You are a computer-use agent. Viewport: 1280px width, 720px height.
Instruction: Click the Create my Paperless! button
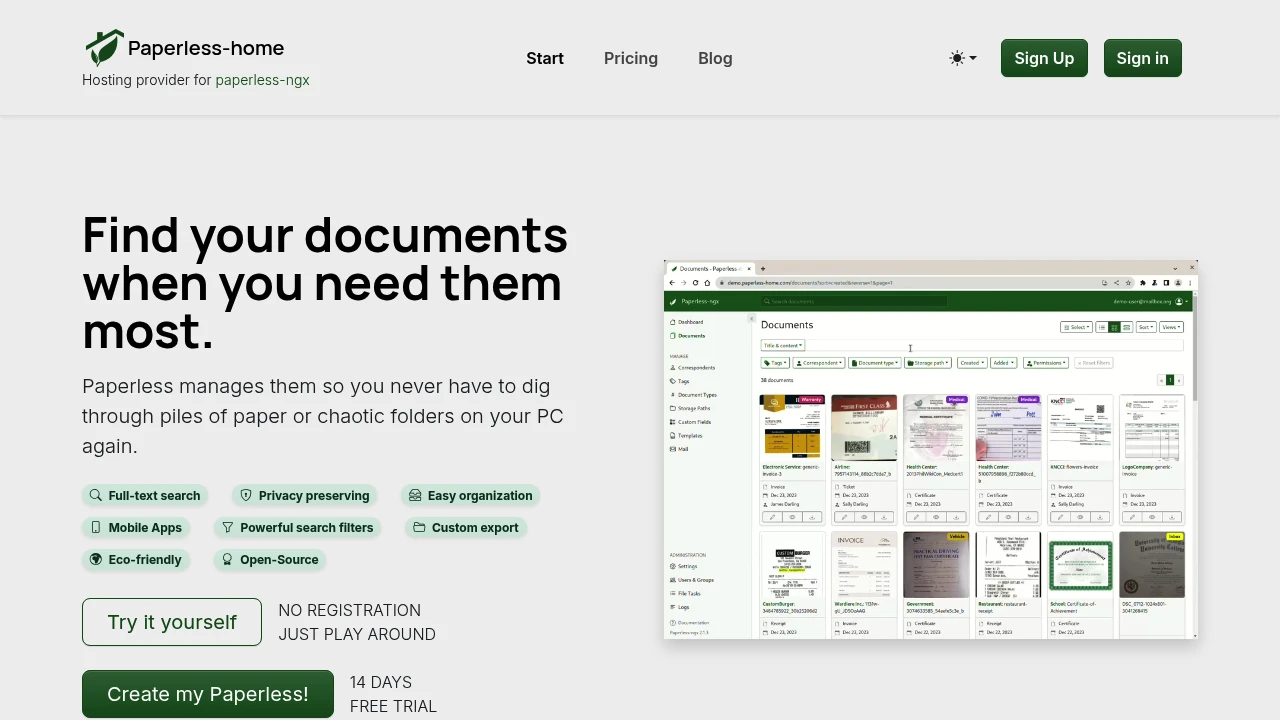coord(208,694)
